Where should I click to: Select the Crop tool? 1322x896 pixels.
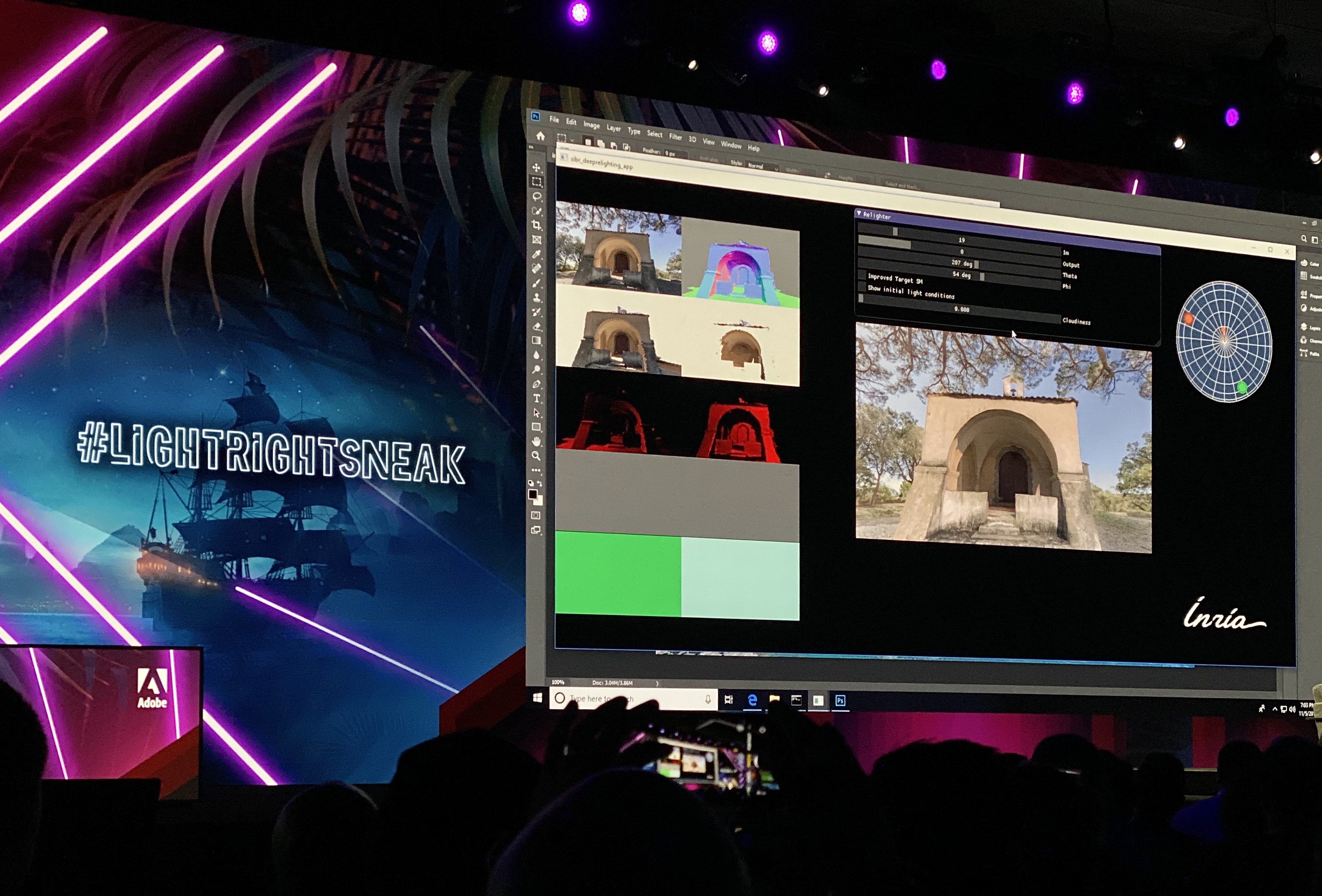coord(536,225)
